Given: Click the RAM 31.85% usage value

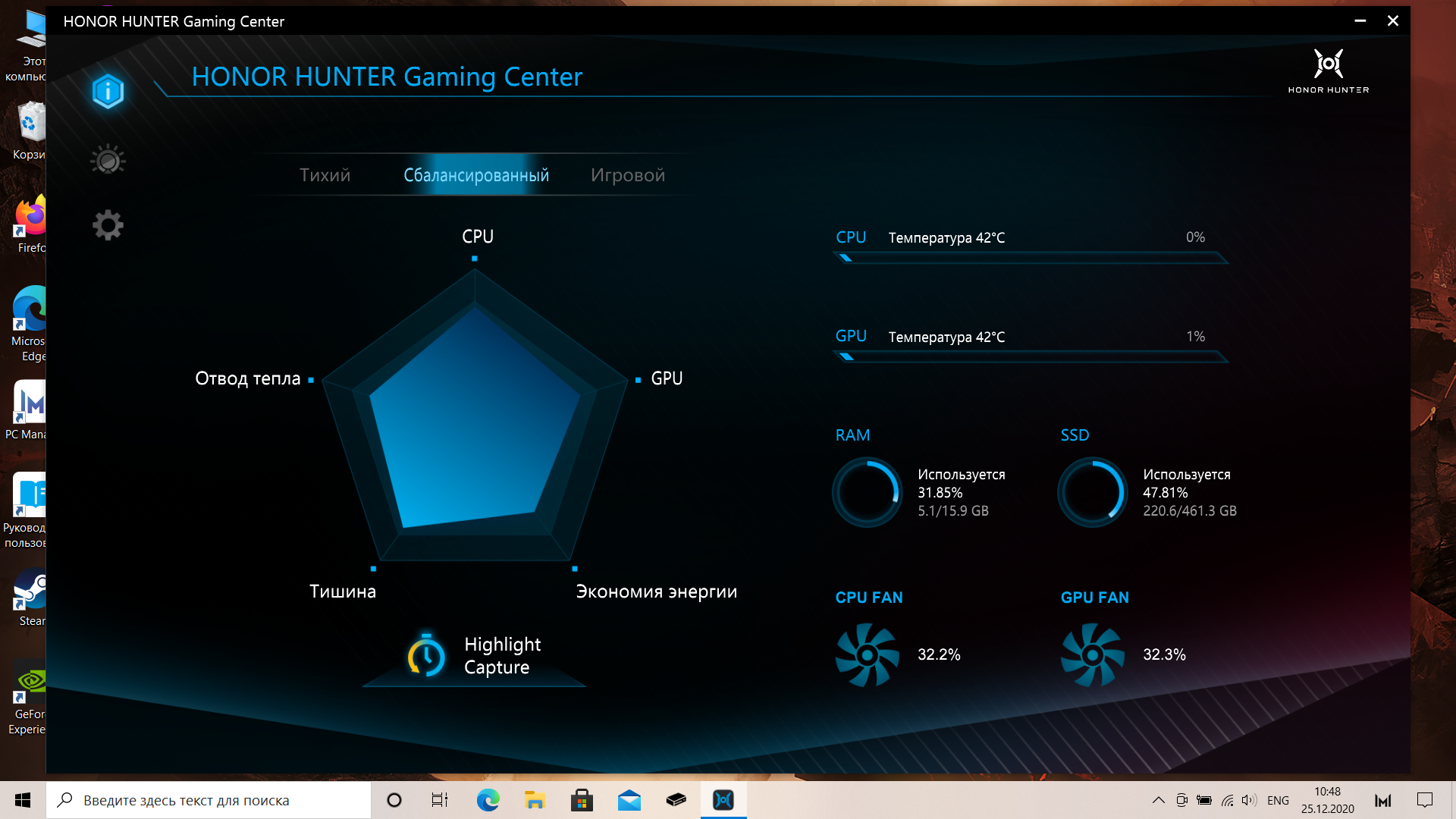Looking at the screenshot, I should [x=940, y=493].
